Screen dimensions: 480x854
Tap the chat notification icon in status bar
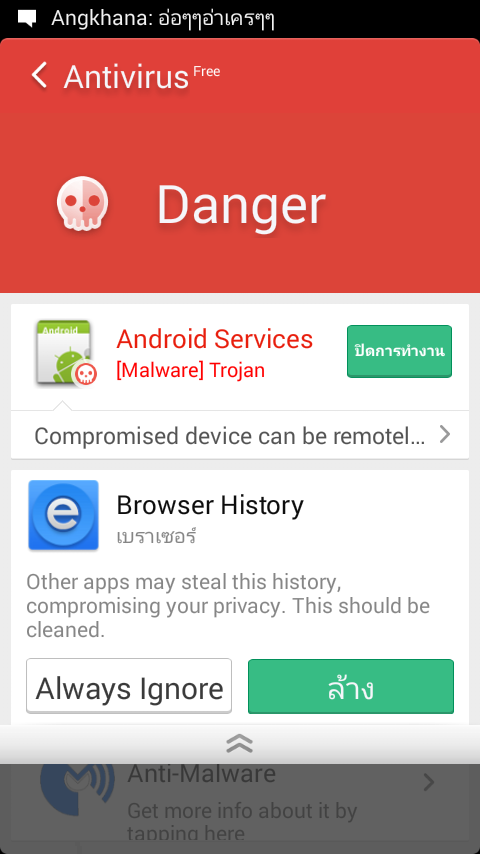coord(27,19)
